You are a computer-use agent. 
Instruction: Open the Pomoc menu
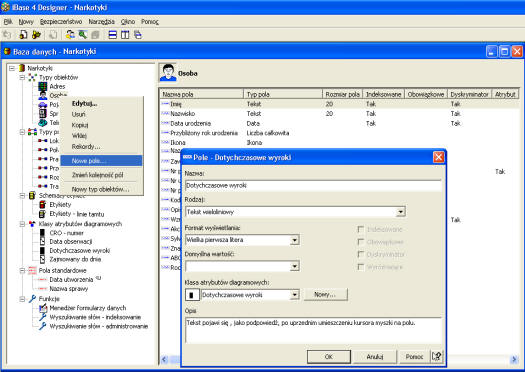(x=150, y=22)
